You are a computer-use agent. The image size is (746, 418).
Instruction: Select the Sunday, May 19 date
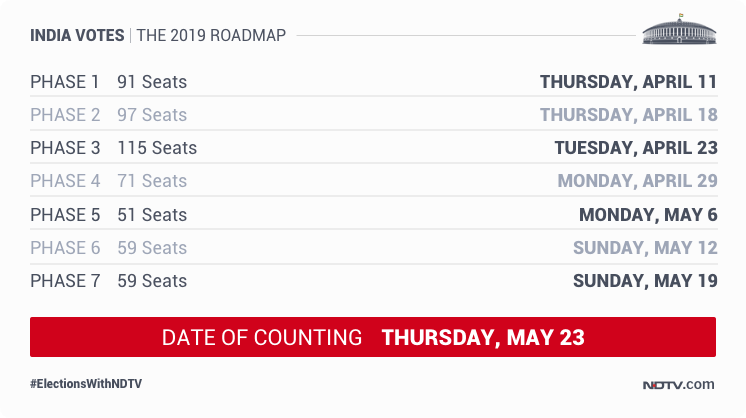(x=645, y=281)
